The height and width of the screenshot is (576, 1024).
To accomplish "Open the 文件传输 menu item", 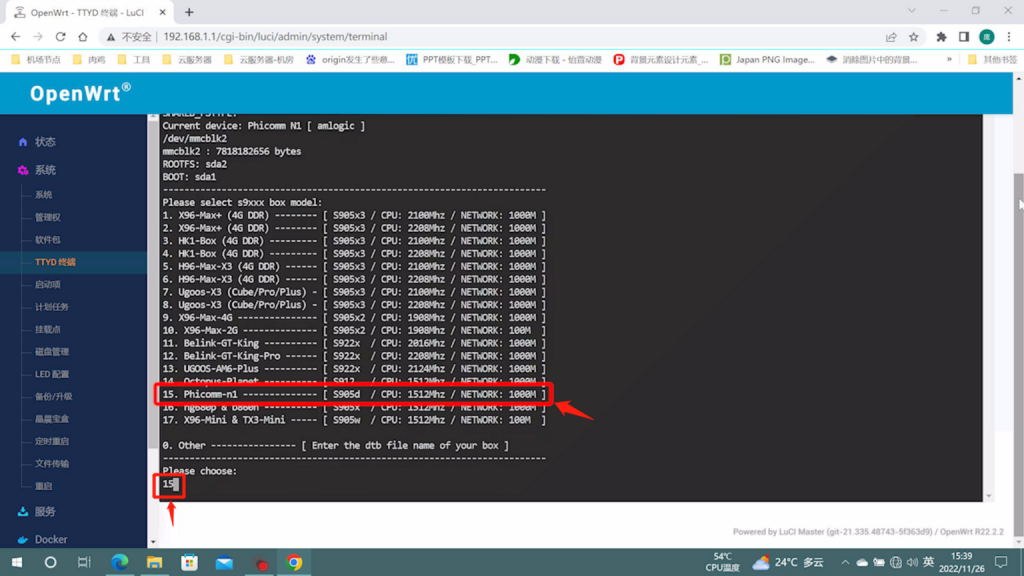I will tap(52, 464).
